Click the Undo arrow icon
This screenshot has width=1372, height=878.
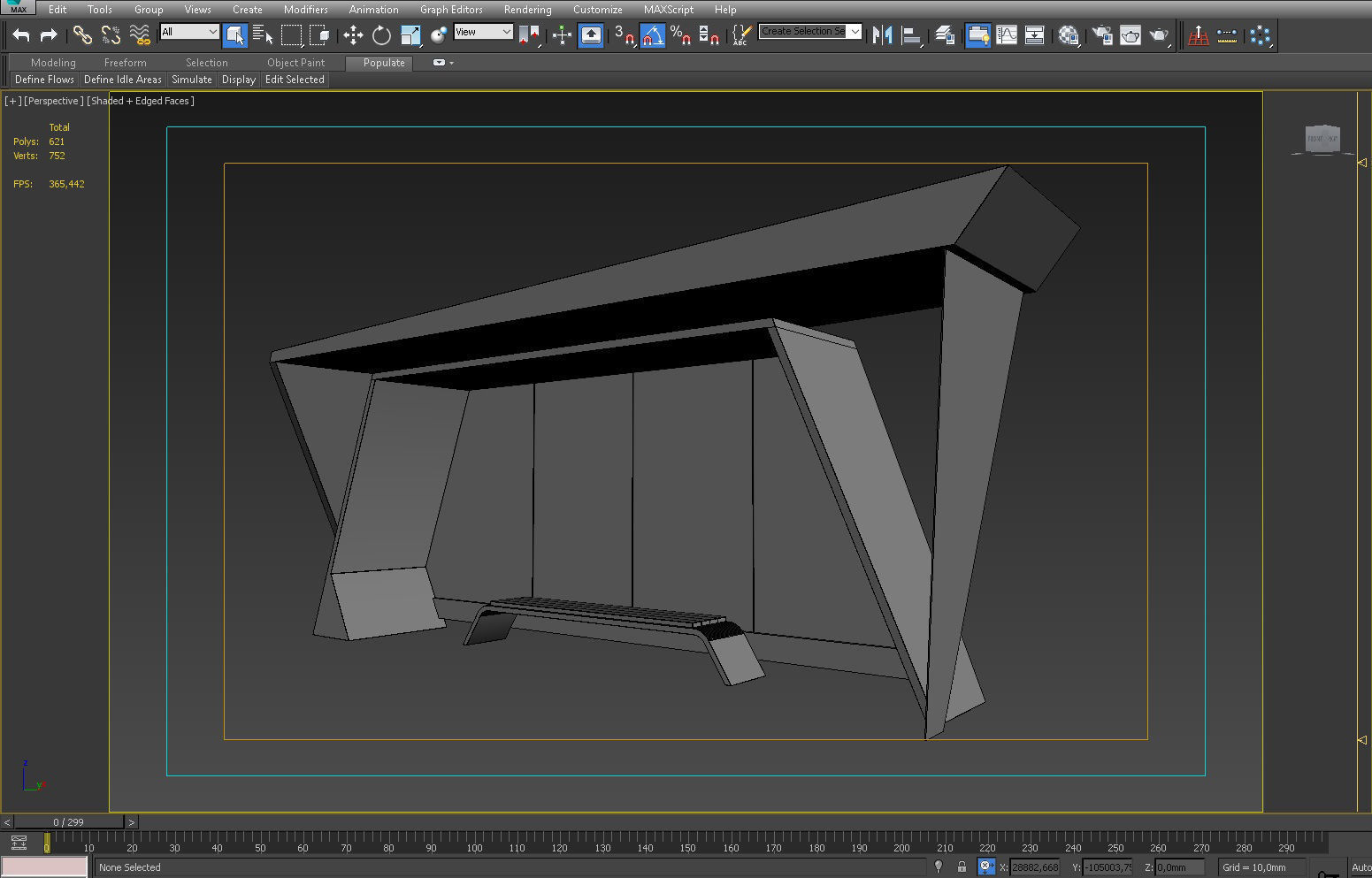pos(21,35)
